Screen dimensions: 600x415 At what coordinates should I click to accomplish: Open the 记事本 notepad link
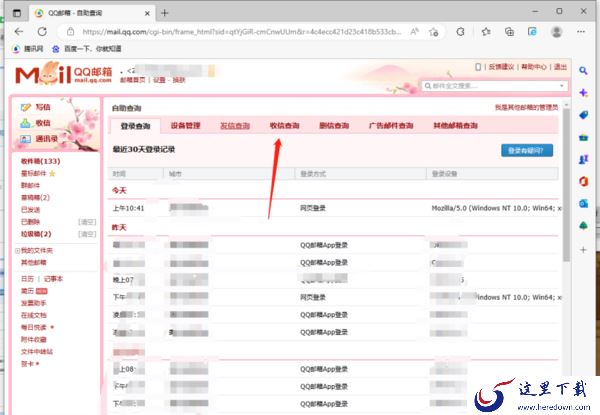[53, 279]
